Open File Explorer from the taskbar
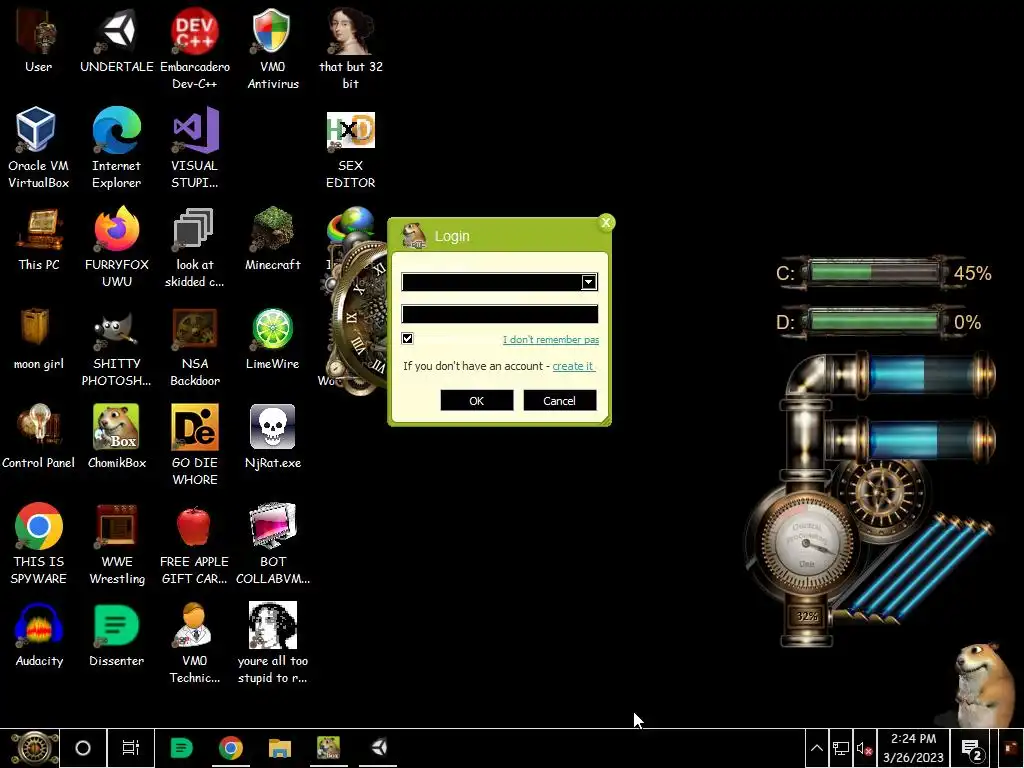This screenshot has height=768, width=1024. 280,748
